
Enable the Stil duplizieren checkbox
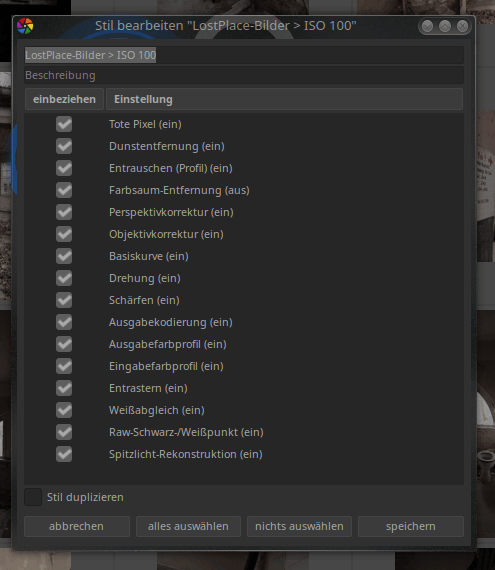[x=33, y=497]
